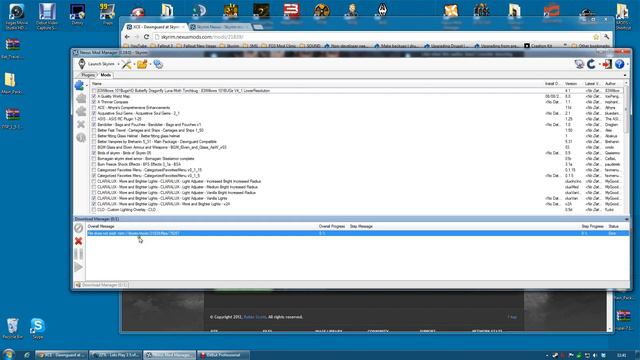Open the Debut Video Capture desktop icon
Screen dimensions: 640x360
(x=47, y=16)
